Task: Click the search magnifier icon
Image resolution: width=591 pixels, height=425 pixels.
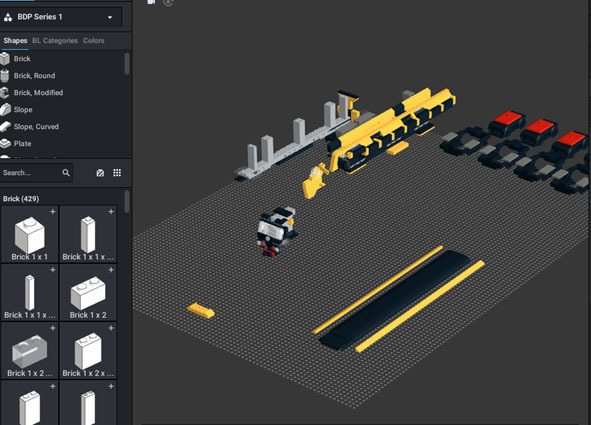Action: [x=66, y=173]
